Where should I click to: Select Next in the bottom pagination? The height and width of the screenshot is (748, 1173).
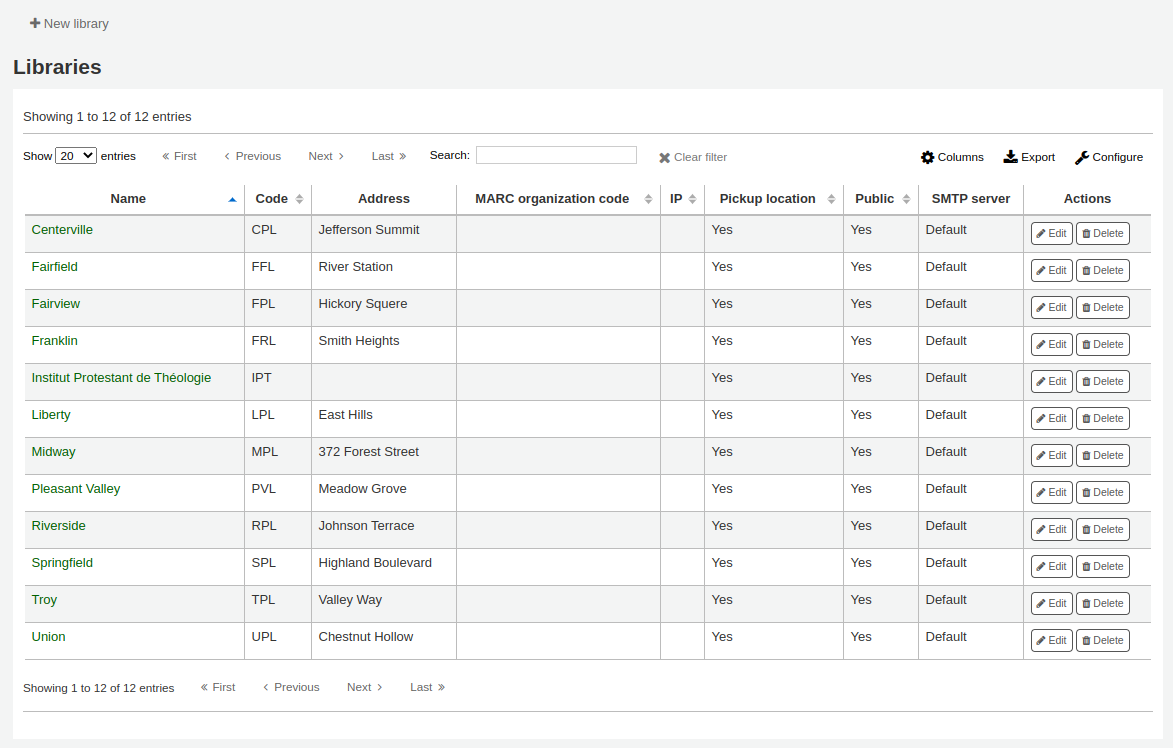pyautogui.click(x=363, y=687)
